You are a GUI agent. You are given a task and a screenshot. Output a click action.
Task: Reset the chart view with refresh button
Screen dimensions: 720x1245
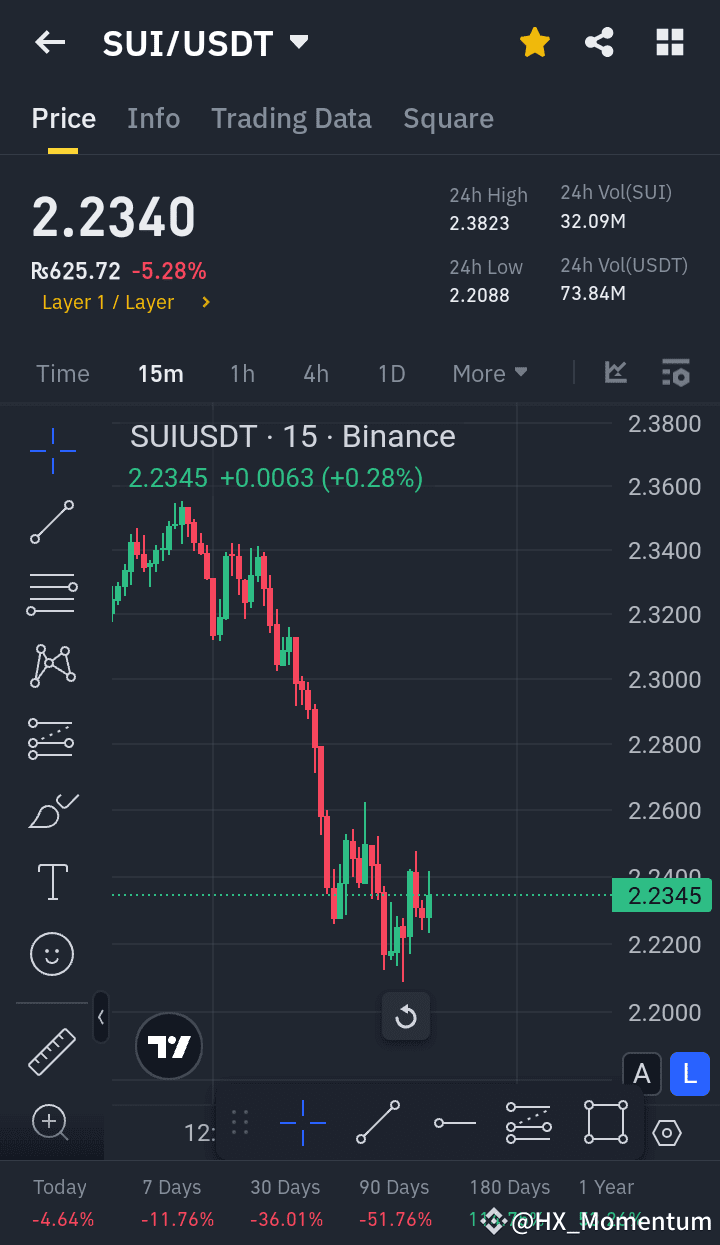coord(405,1015)
